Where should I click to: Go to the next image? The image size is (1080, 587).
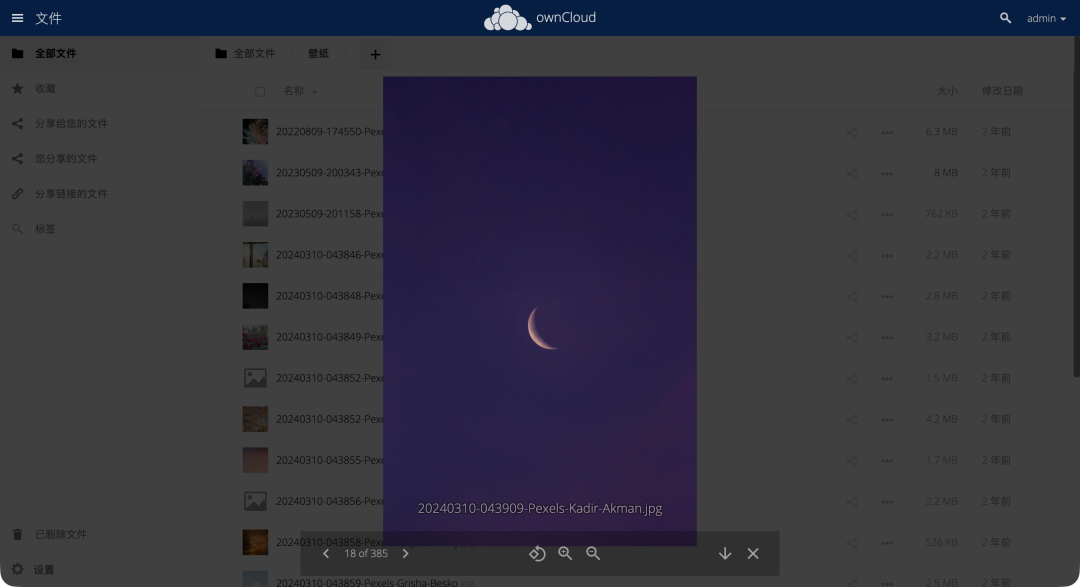click(x=405, y=554)
